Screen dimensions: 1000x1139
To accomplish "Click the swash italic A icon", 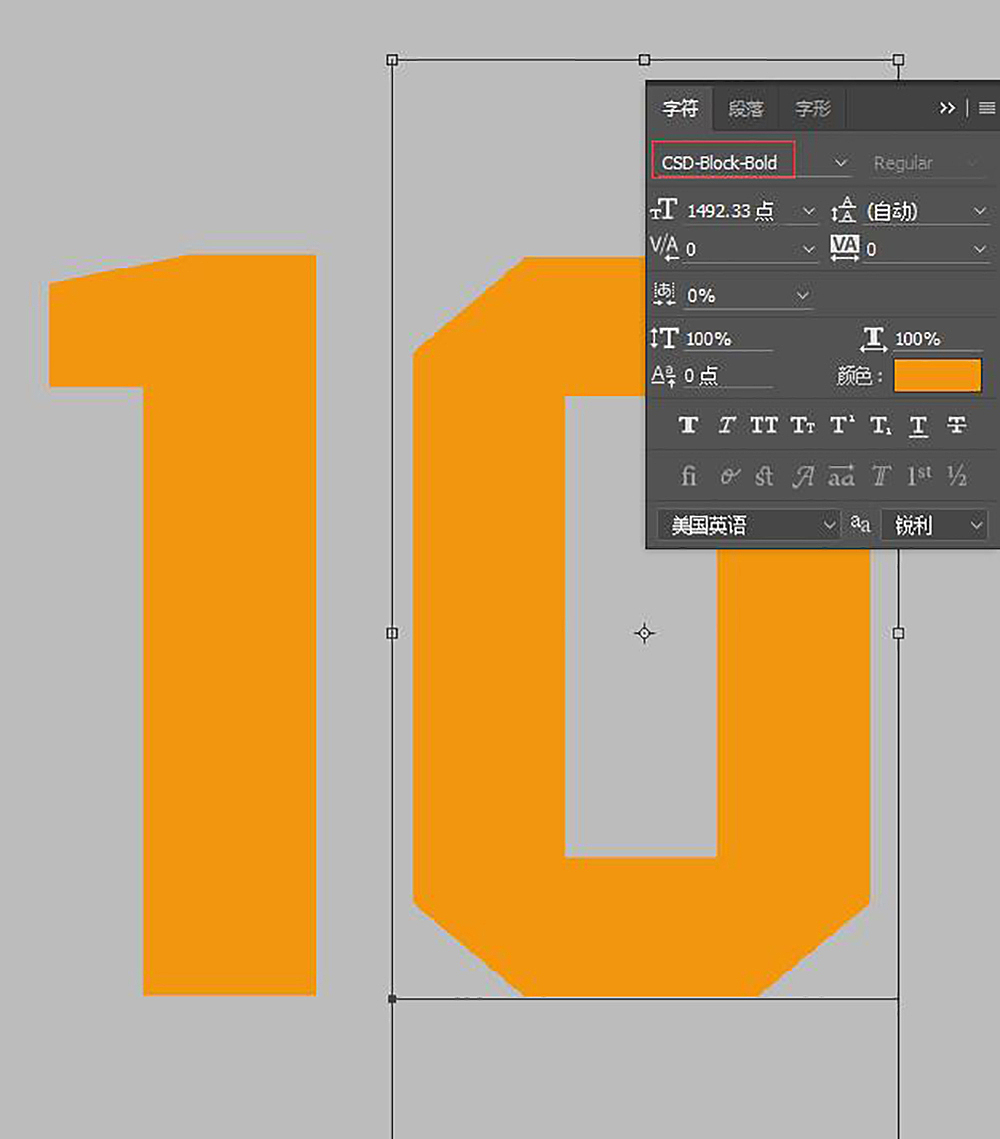I will [x=803, y=477].
